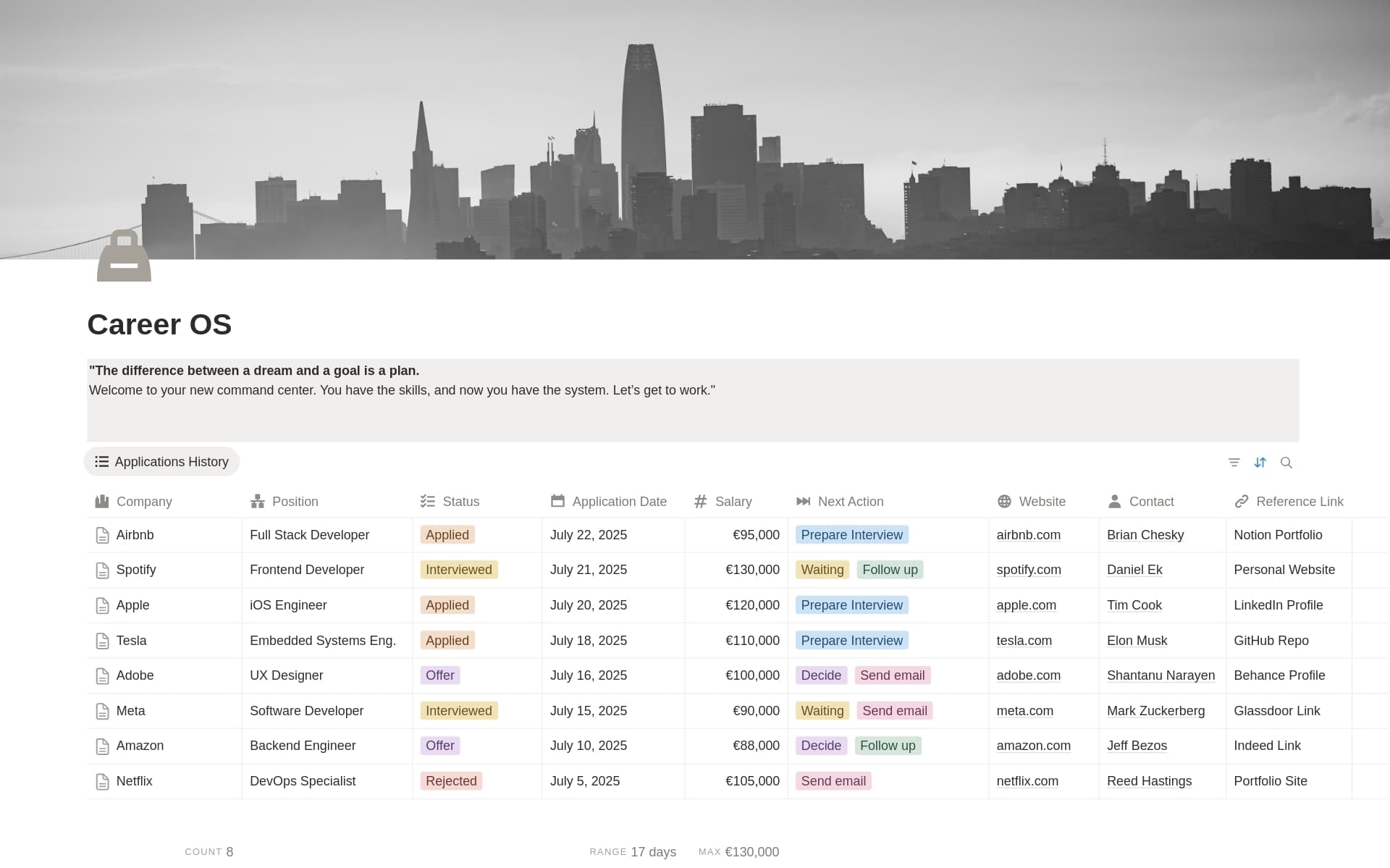Click the Amazon Decide tag
The width and height of the screenshot is (1390, 868).
point(821,746)
